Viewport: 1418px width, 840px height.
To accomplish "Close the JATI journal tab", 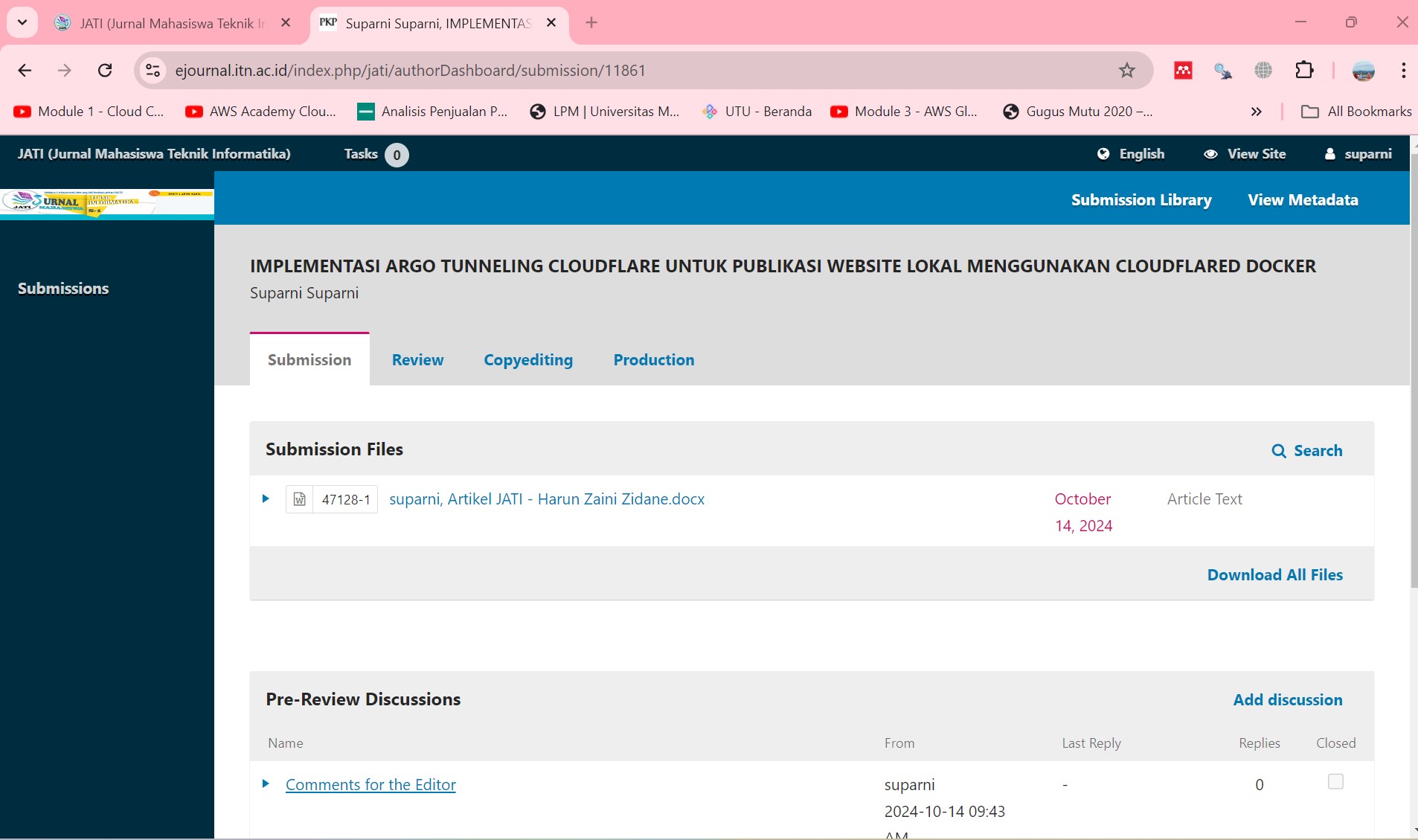I will 286,23.
